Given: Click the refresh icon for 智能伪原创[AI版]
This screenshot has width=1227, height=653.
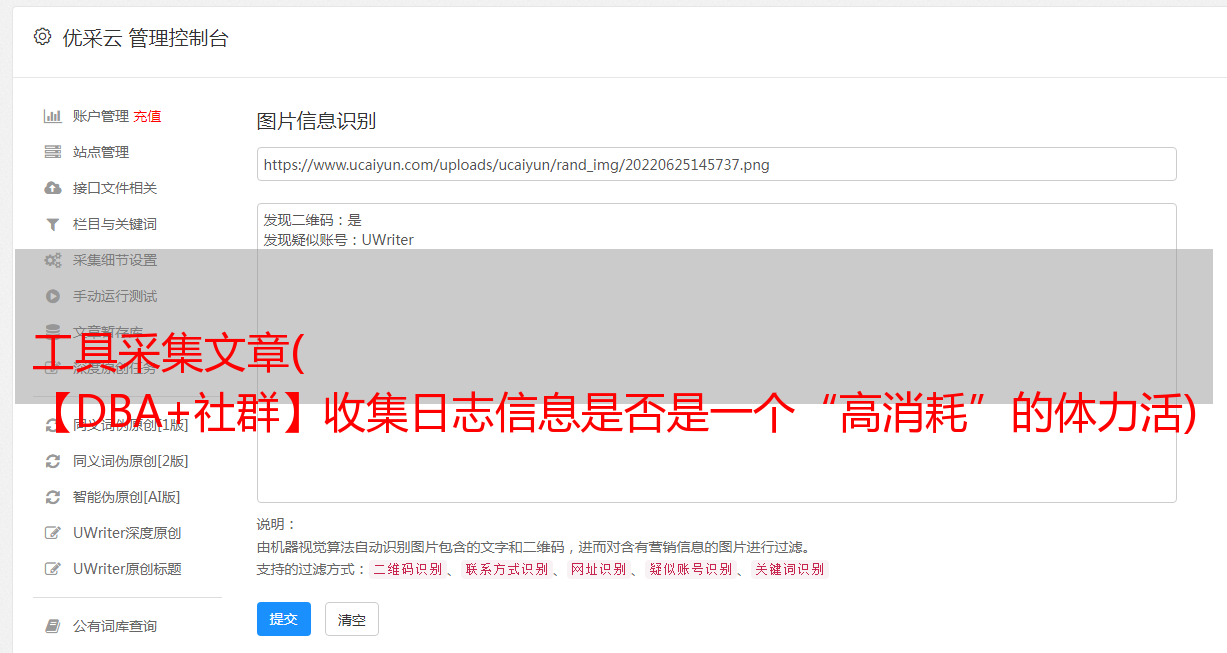Looking at the screenshot, I should coord(53,497).
